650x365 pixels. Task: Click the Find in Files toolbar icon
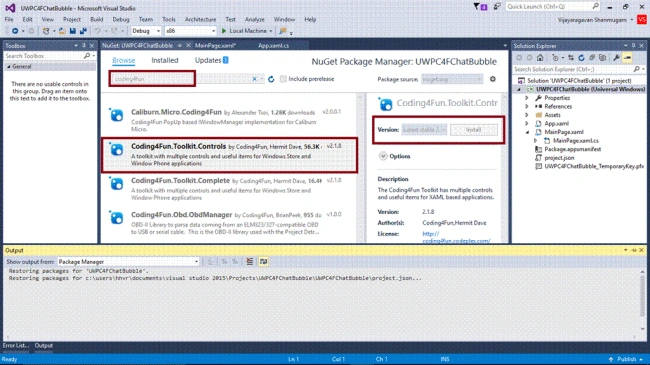(283, 31)
